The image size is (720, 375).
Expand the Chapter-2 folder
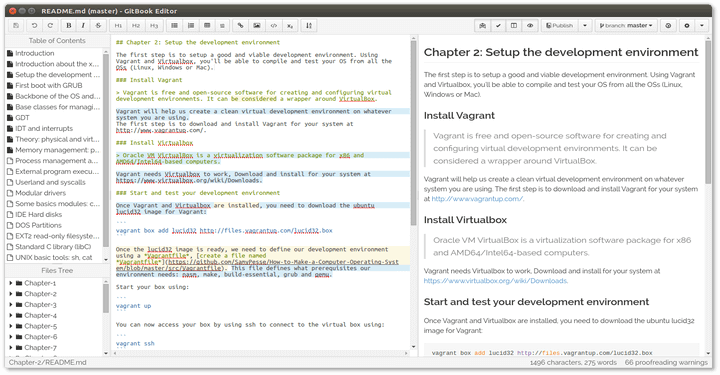[11, 294]
